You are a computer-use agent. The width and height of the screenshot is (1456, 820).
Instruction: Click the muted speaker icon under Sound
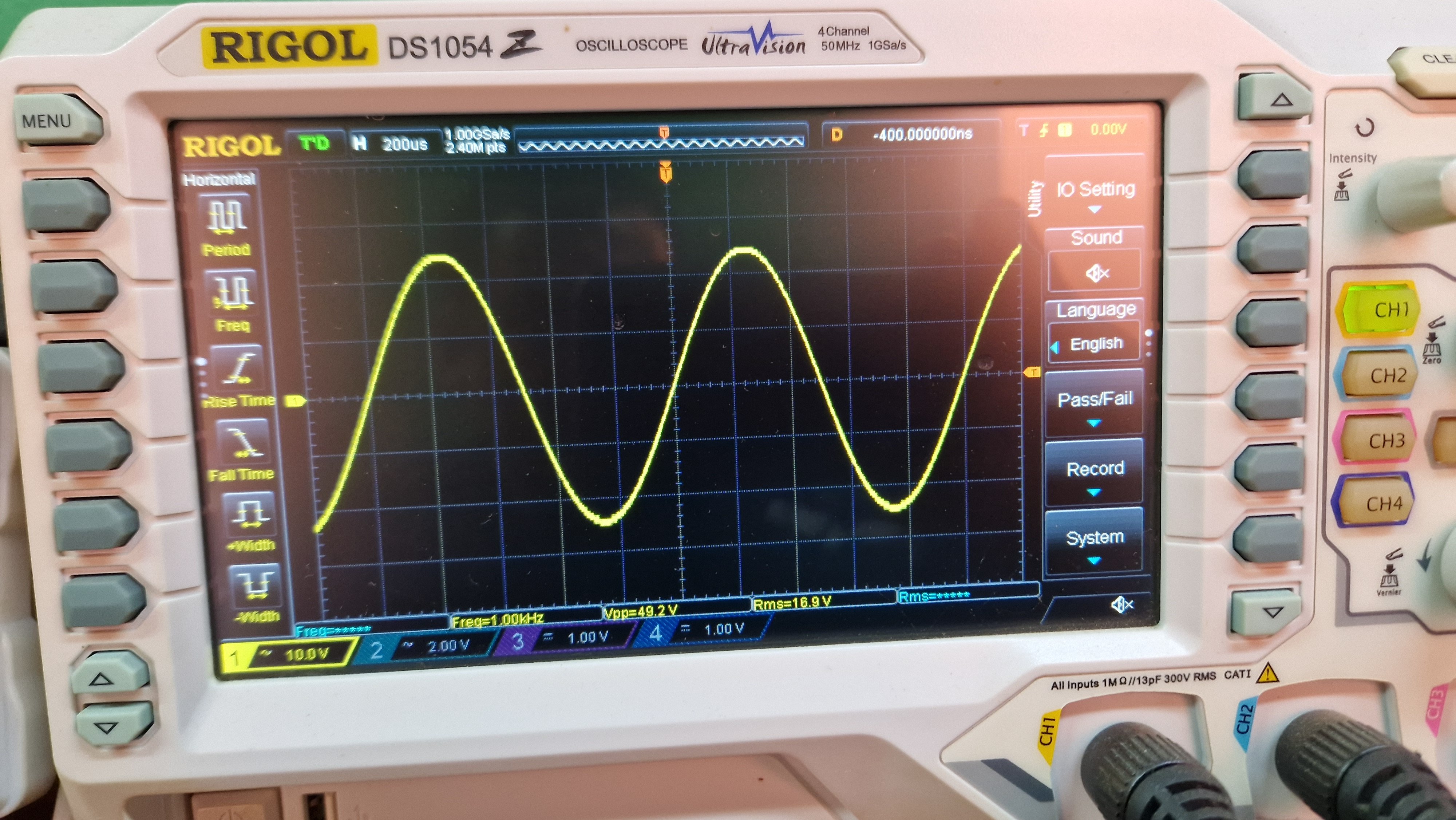(x=1096, y=274)
